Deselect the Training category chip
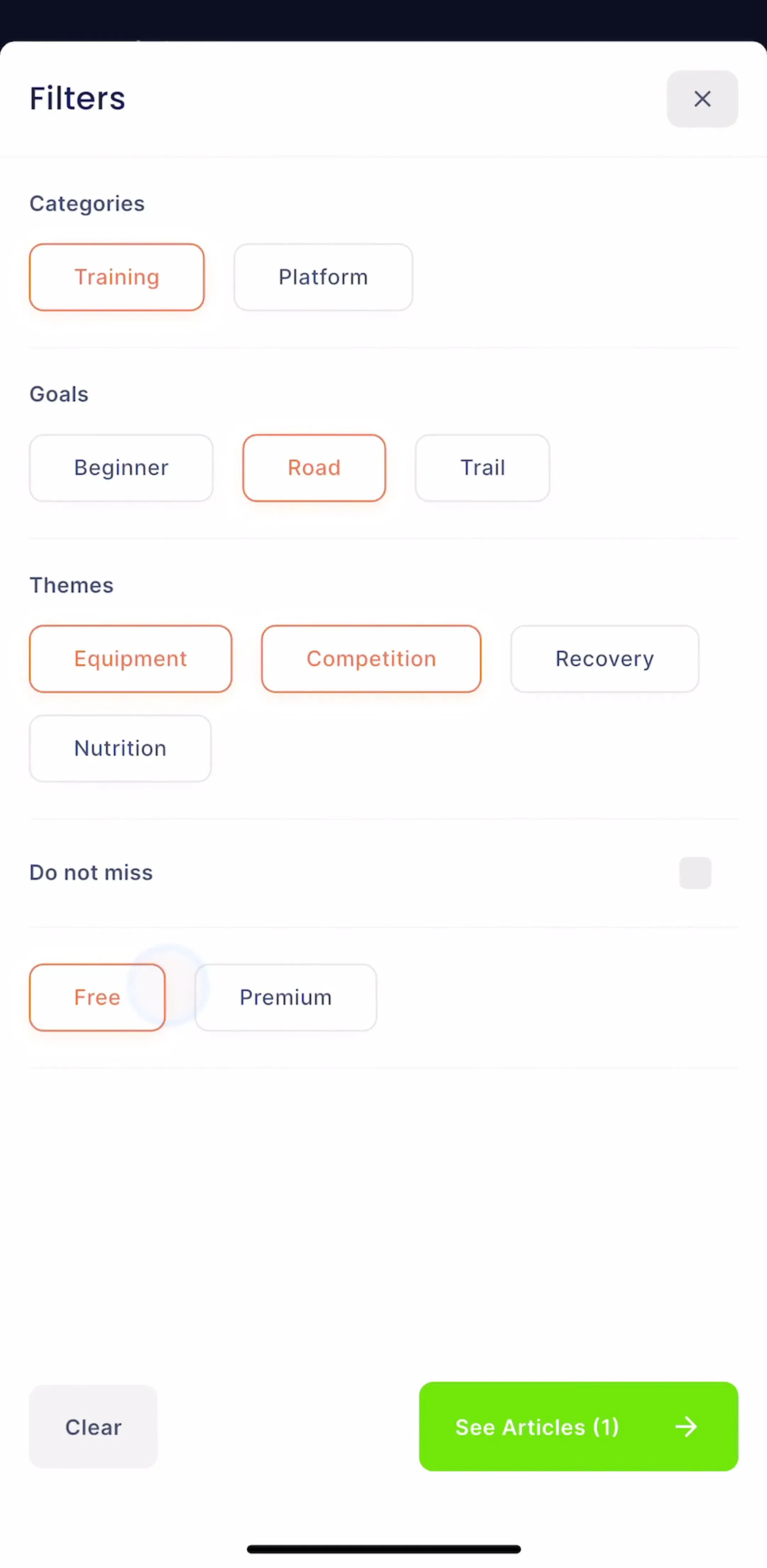The width and height of the screenshot is (767, 1568). click(x=117, y=277)
